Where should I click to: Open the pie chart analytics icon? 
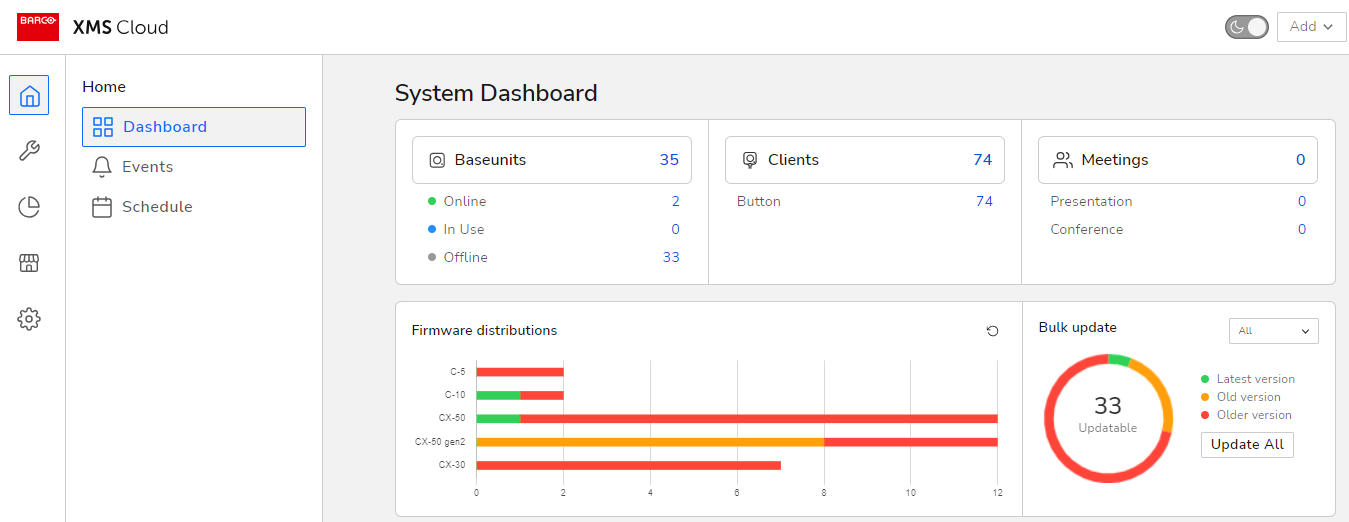point(29,207)
